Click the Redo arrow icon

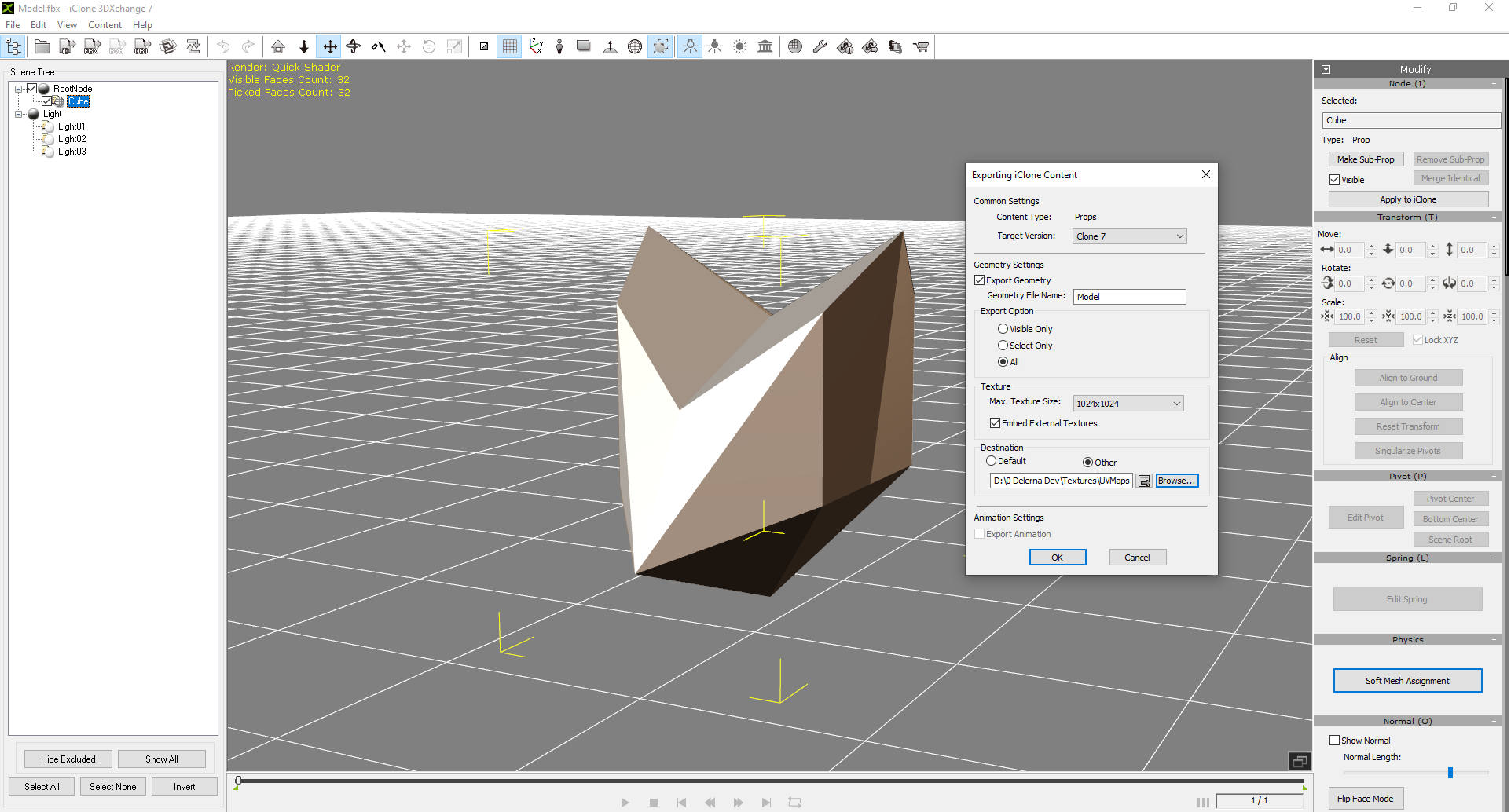coord(248,47)
